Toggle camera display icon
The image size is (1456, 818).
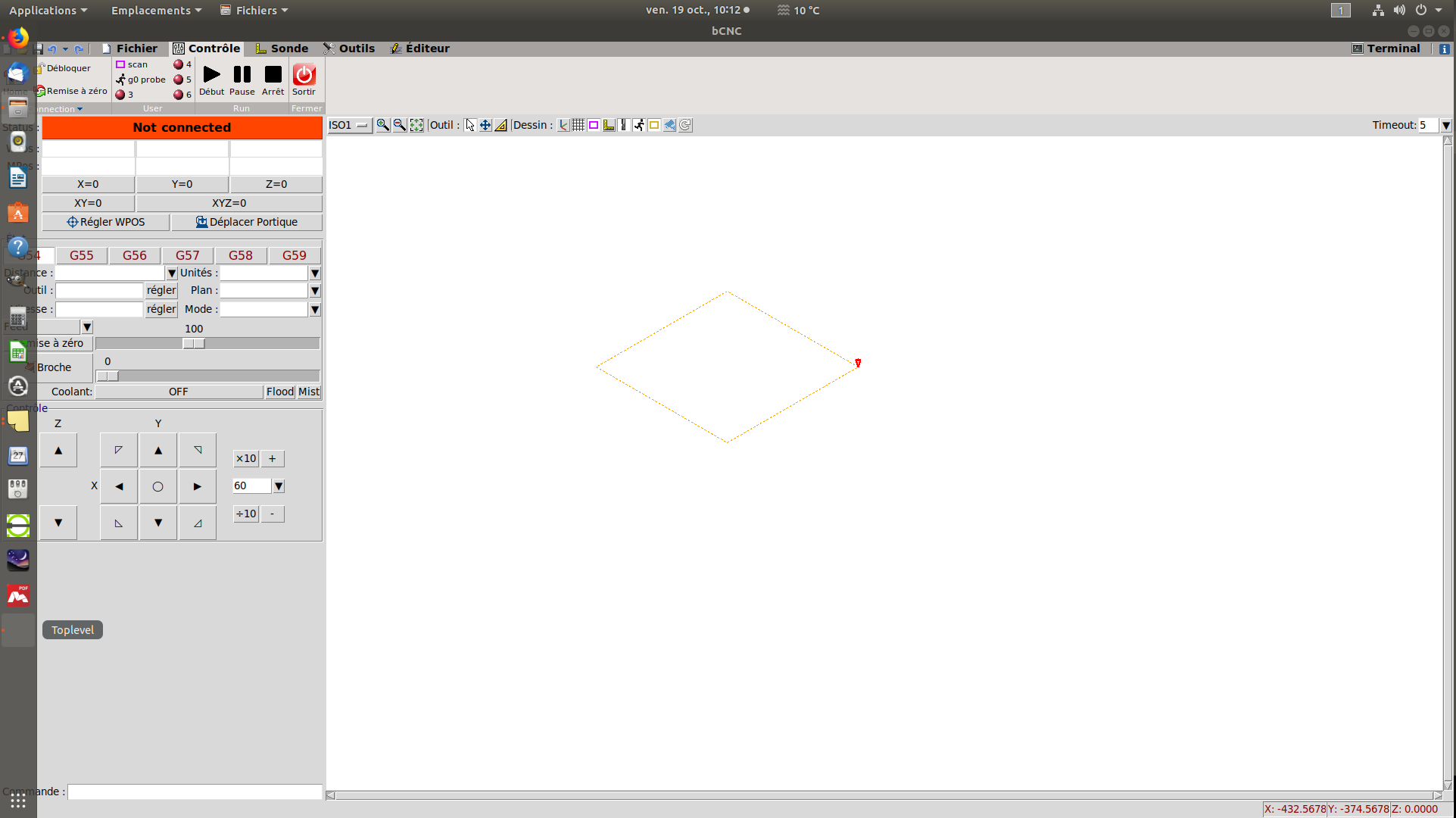669,125
